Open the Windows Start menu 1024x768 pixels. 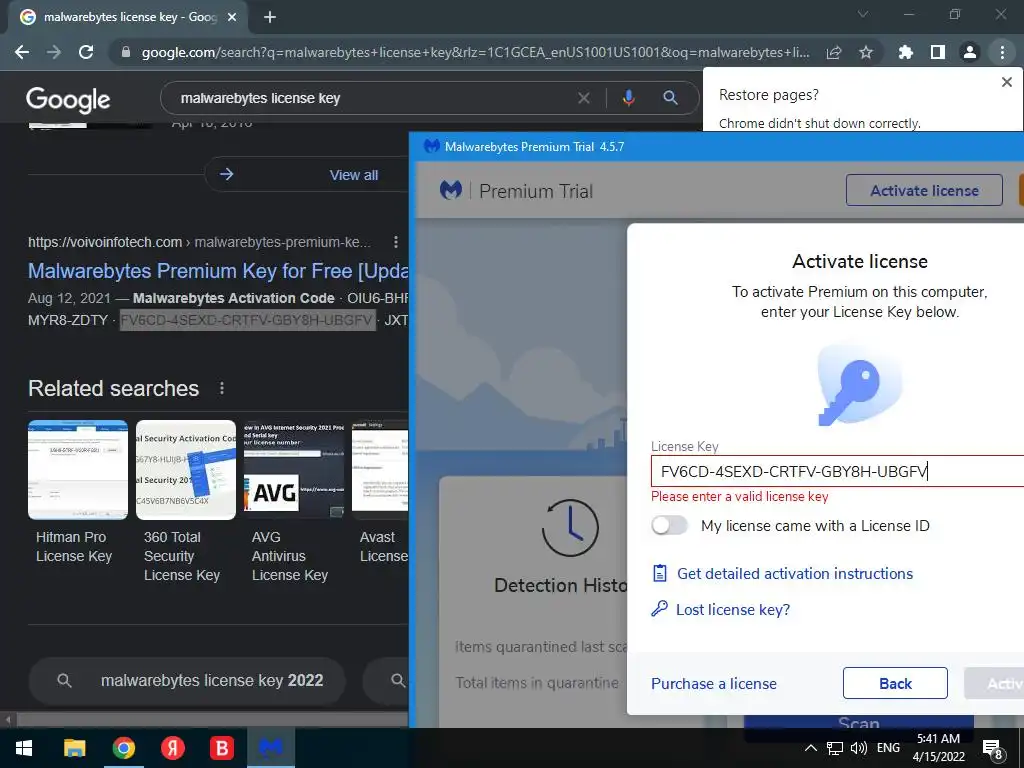coord(24,748)
